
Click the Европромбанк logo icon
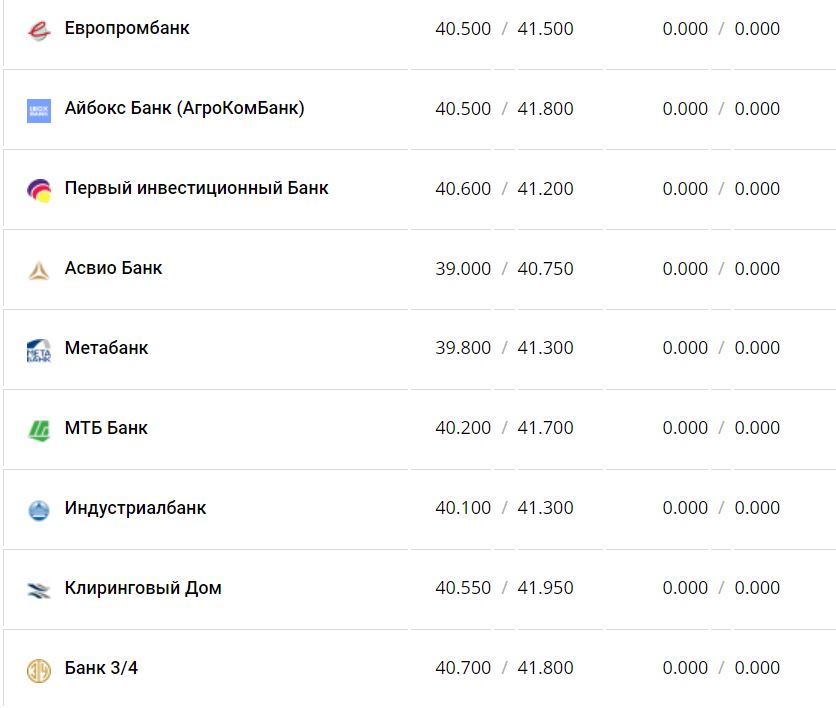tap(39, 30)
